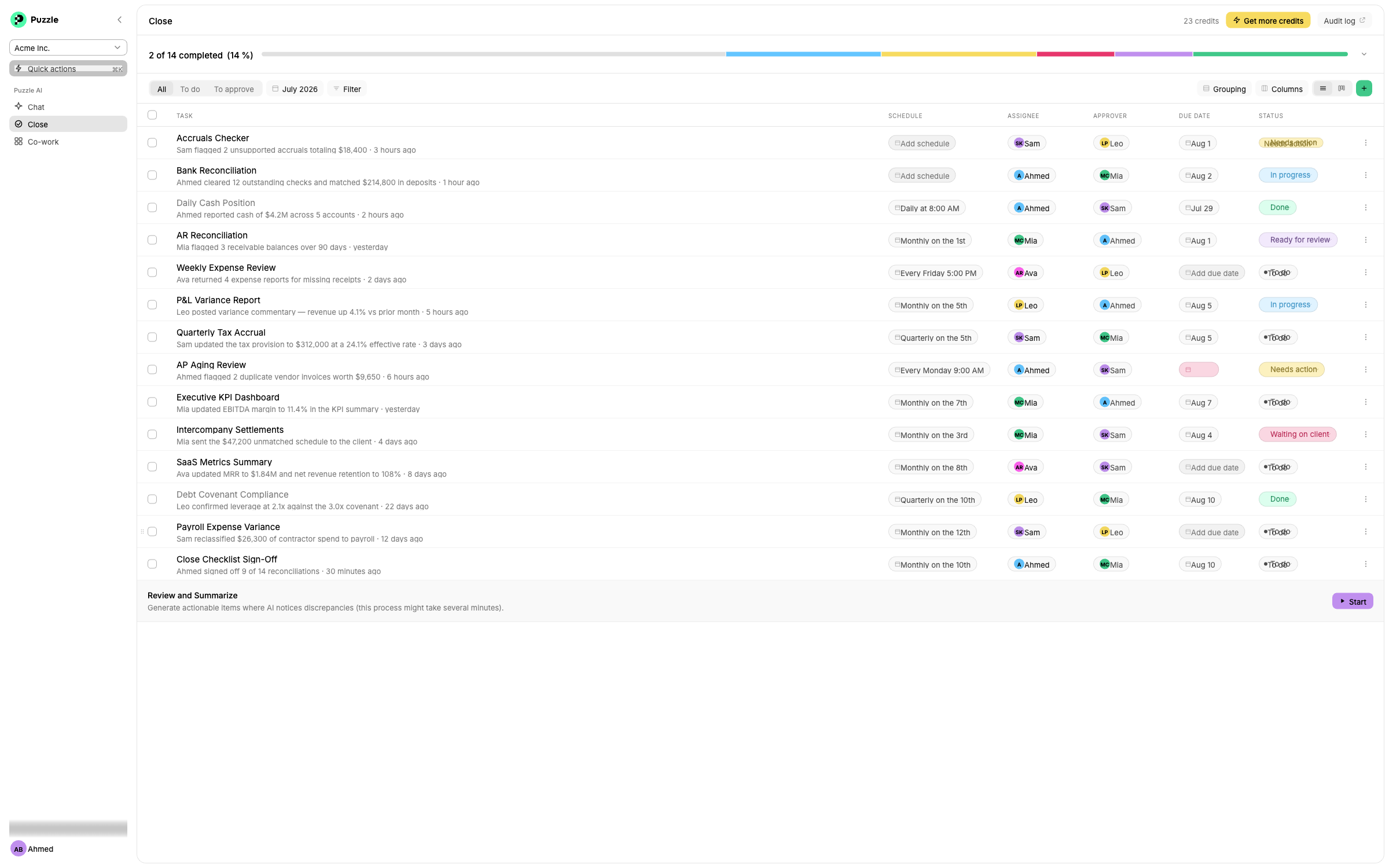Open Quick actions search field
This screenshot has width=1389, height=868.
pos(68,68)
